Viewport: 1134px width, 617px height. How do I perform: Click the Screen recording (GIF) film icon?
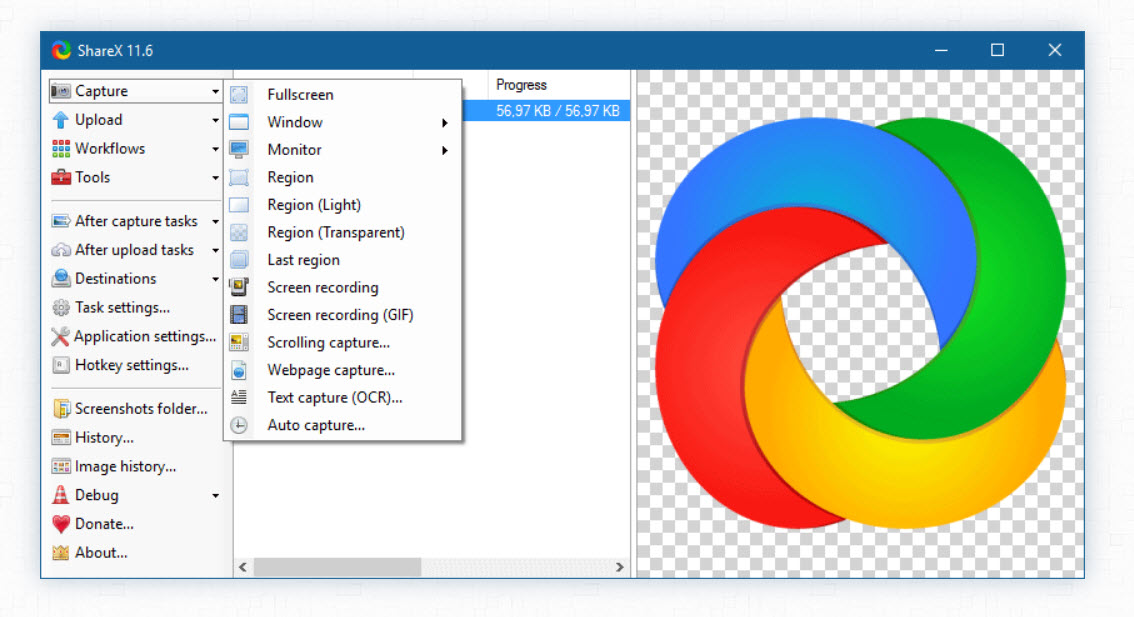(239, 315)
